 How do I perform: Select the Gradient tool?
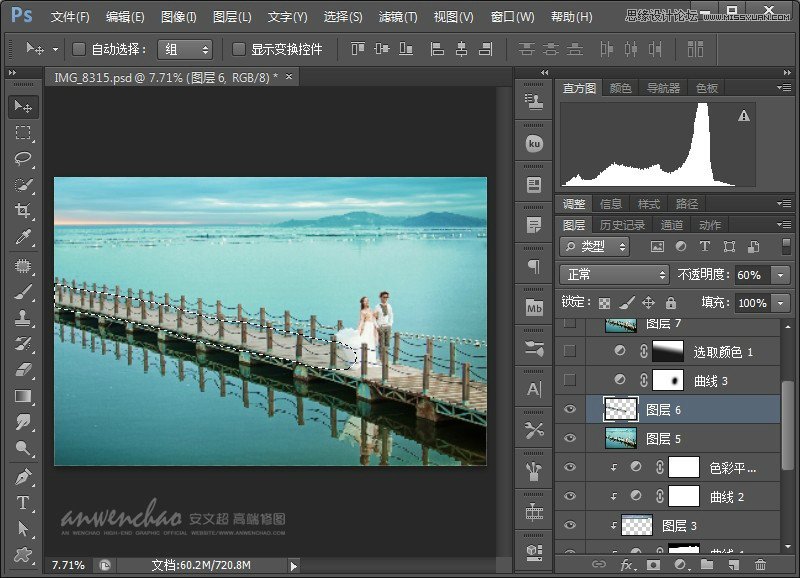pyautogui.click(x=23, y=396)
